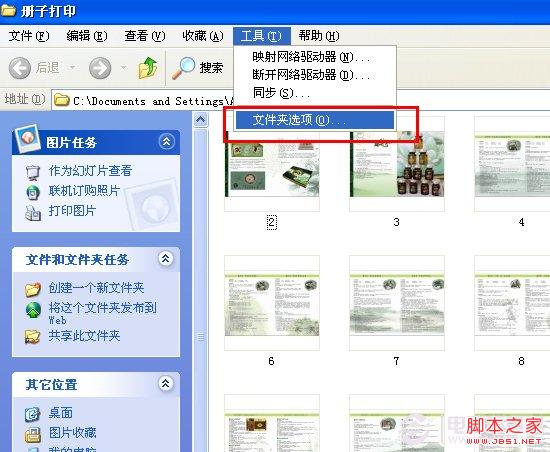
Task: Click the 其它位置 header text
Action: 51,384
